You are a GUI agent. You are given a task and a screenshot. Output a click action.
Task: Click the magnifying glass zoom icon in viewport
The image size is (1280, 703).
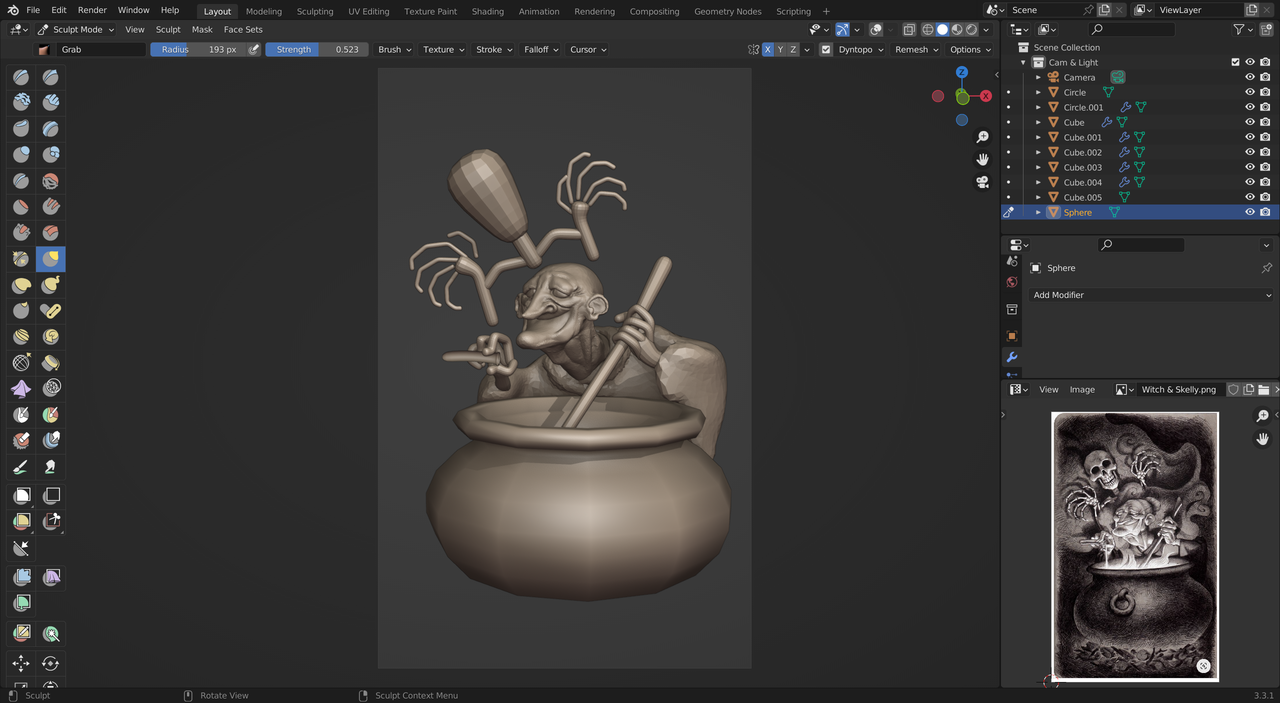(x=982, y=137)
